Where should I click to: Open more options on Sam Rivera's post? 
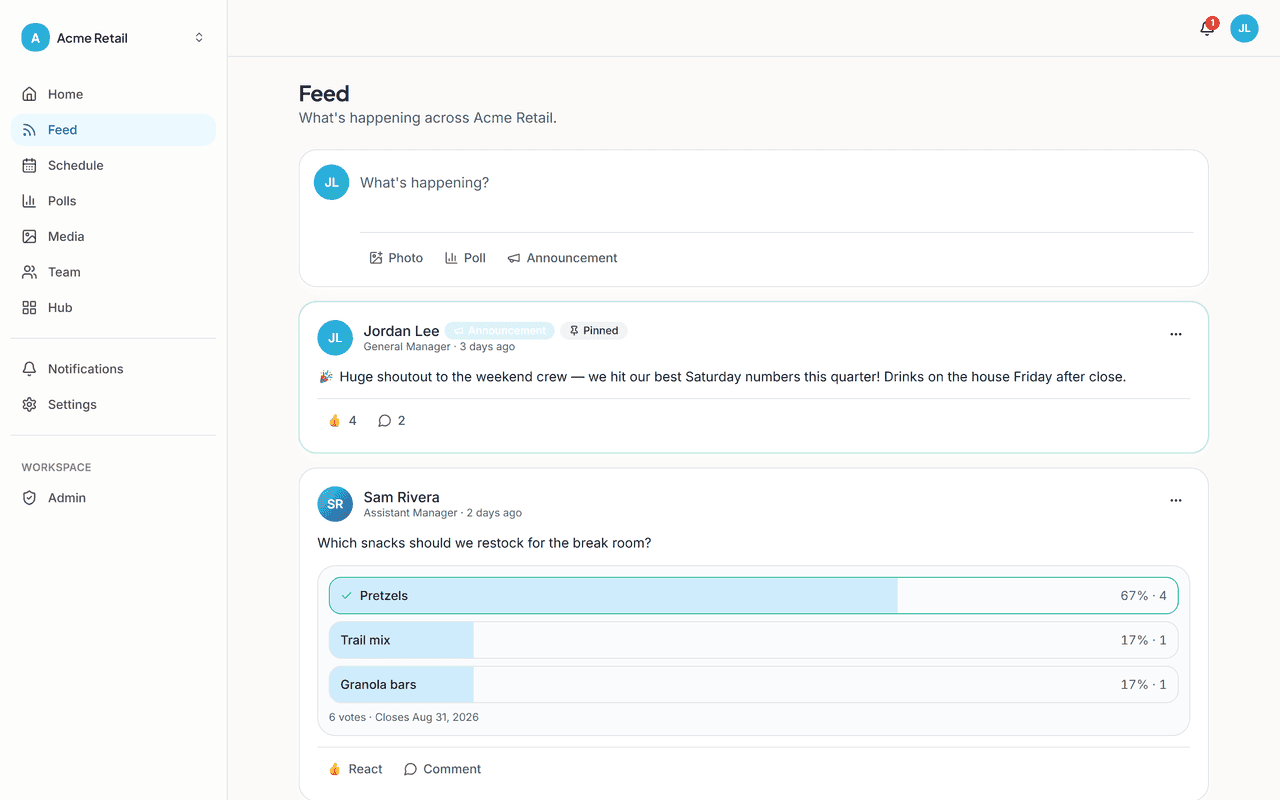1176,500
